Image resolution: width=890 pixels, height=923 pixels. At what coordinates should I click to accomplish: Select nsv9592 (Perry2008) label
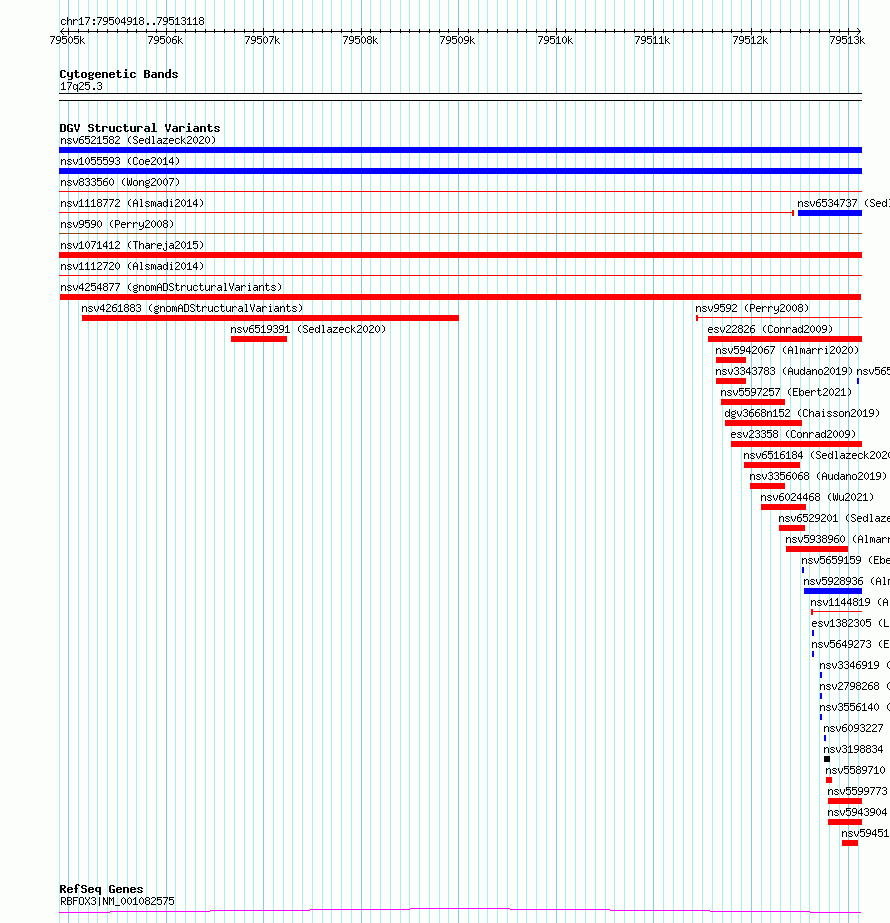(752, 308)
